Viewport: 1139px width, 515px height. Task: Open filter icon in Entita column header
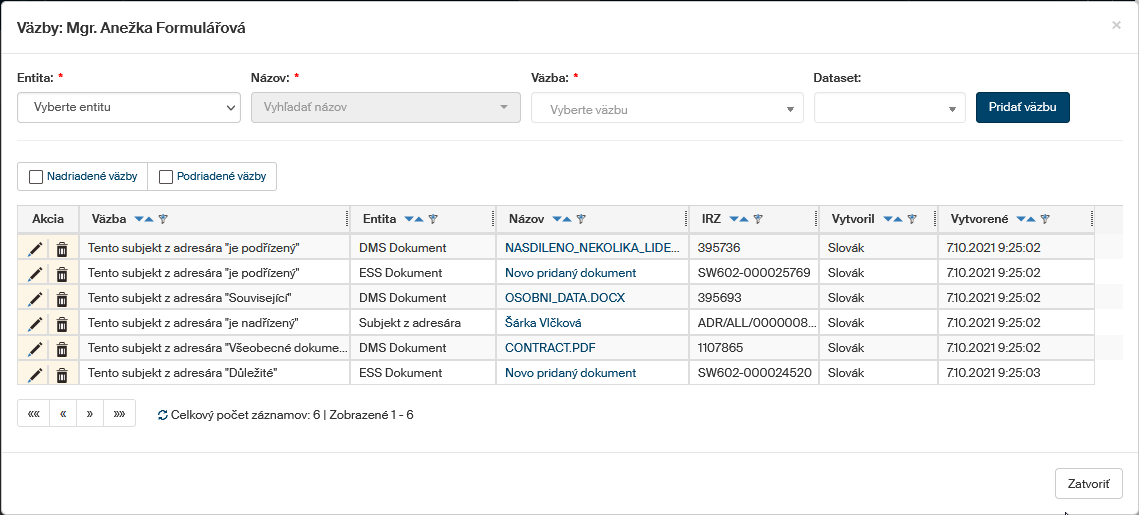tap(433, 219)
